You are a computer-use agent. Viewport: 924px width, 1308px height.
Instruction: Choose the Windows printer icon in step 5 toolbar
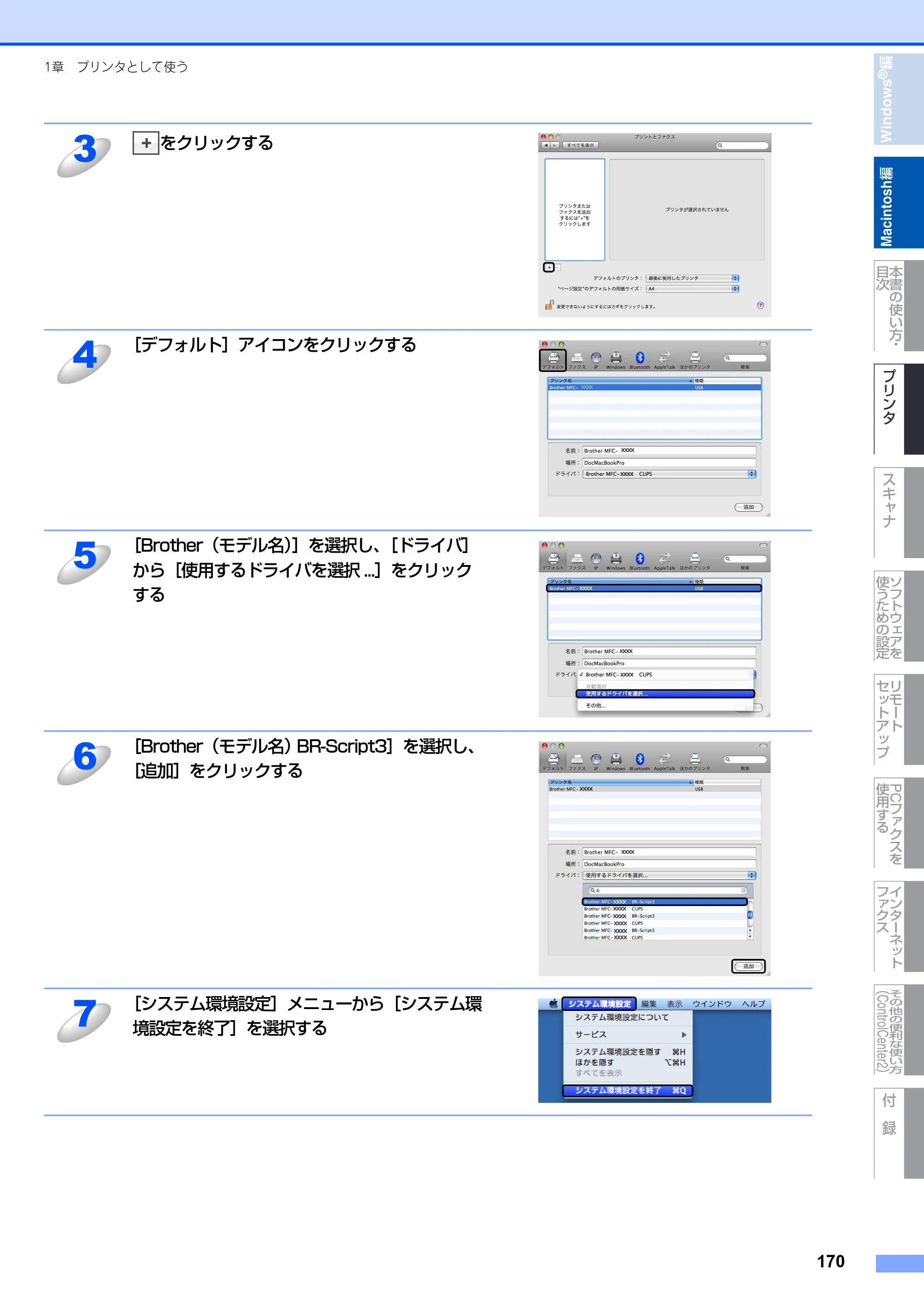(616, 560)
